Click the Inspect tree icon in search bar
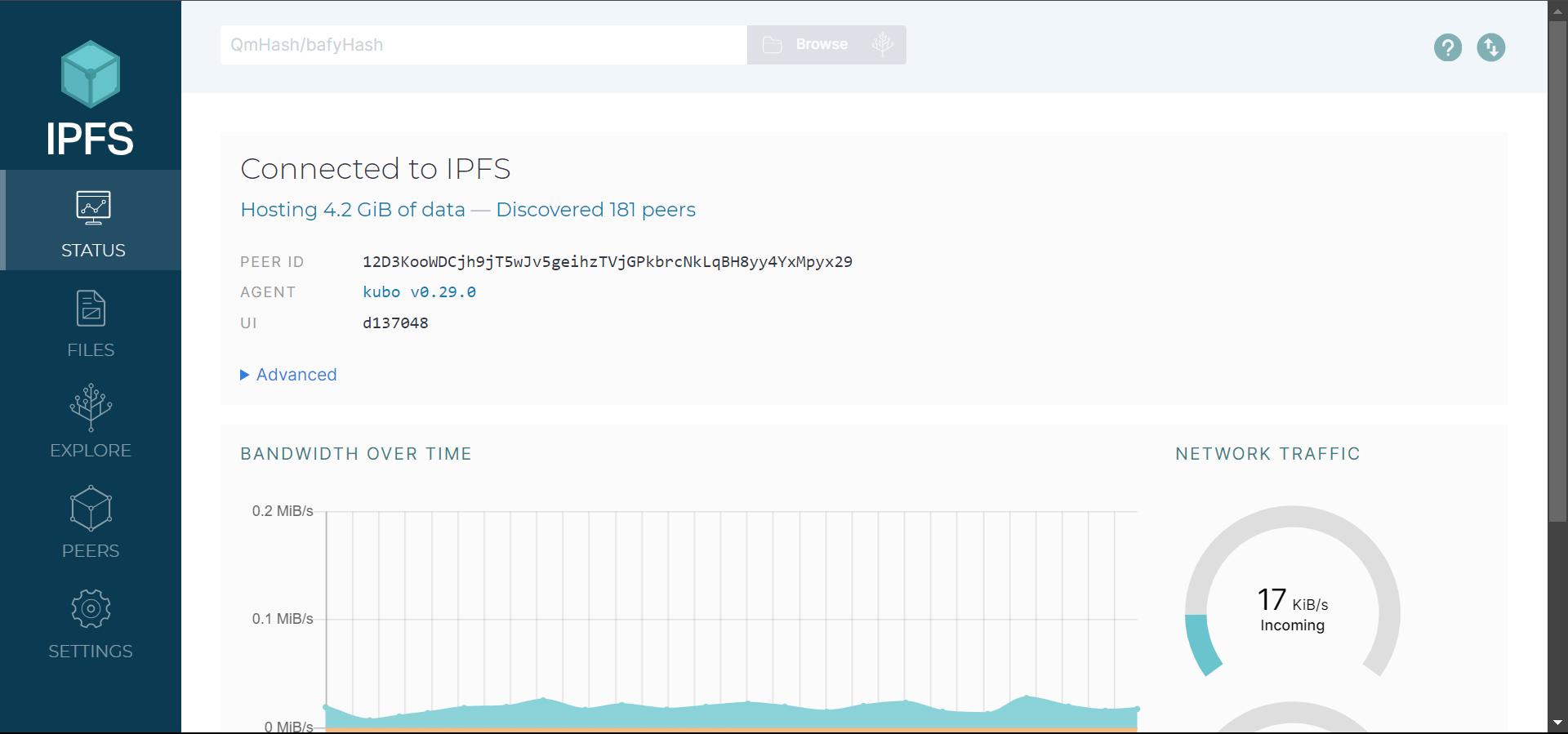Screen dimensions: 1568x734 (x=882, y=45)
